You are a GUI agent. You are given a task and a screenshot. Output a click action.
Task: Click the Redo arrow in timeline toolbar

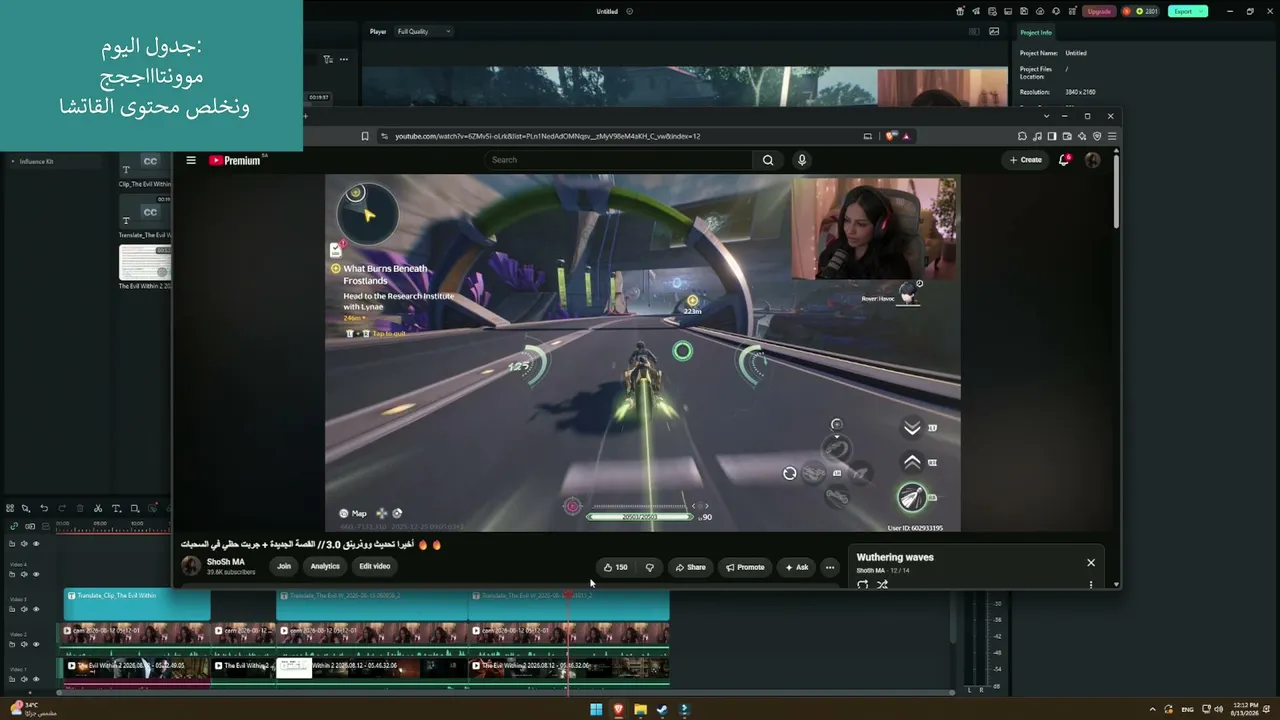62,508
